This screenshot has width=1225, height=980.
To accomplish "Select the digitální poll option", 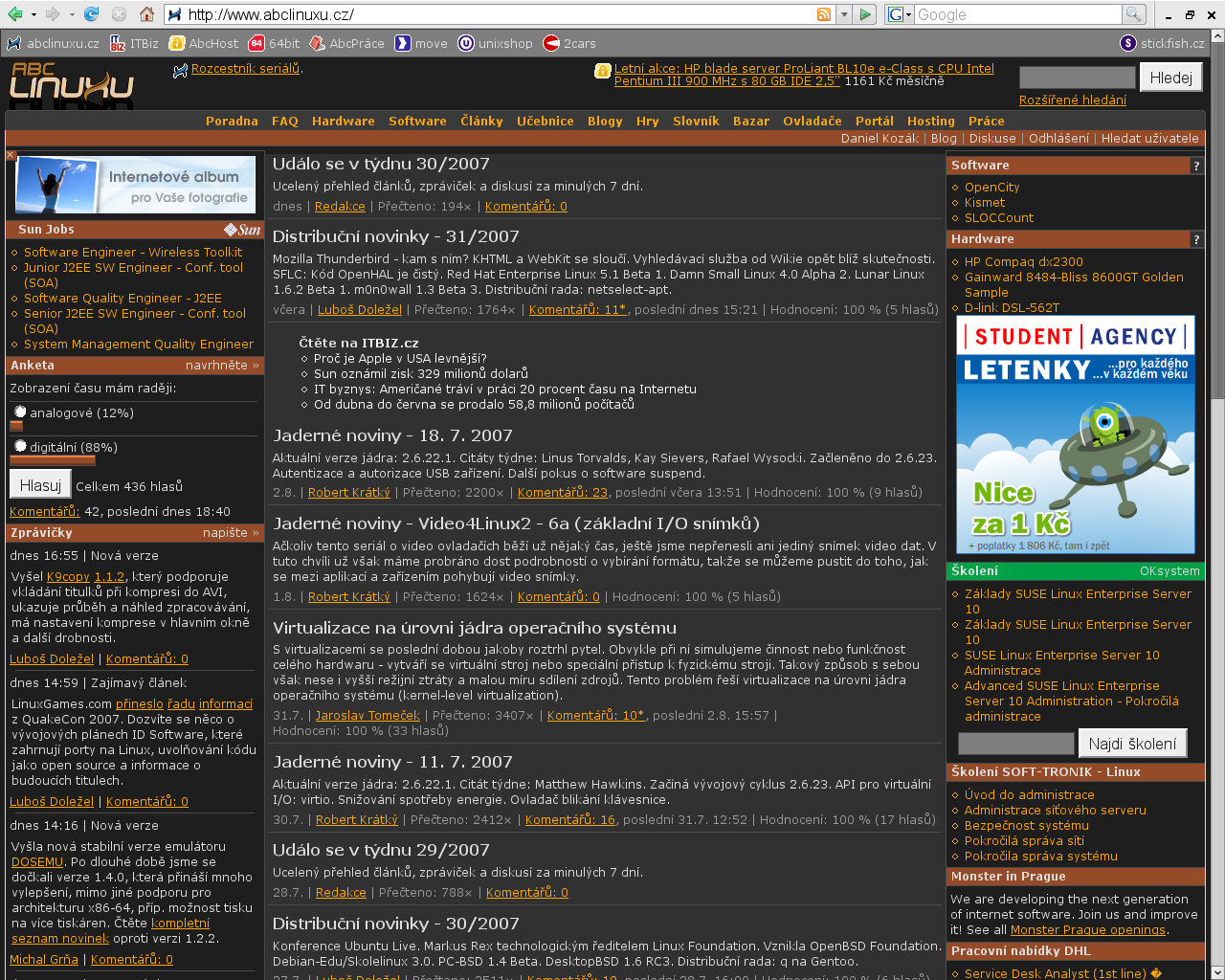I will pos(20,447).
